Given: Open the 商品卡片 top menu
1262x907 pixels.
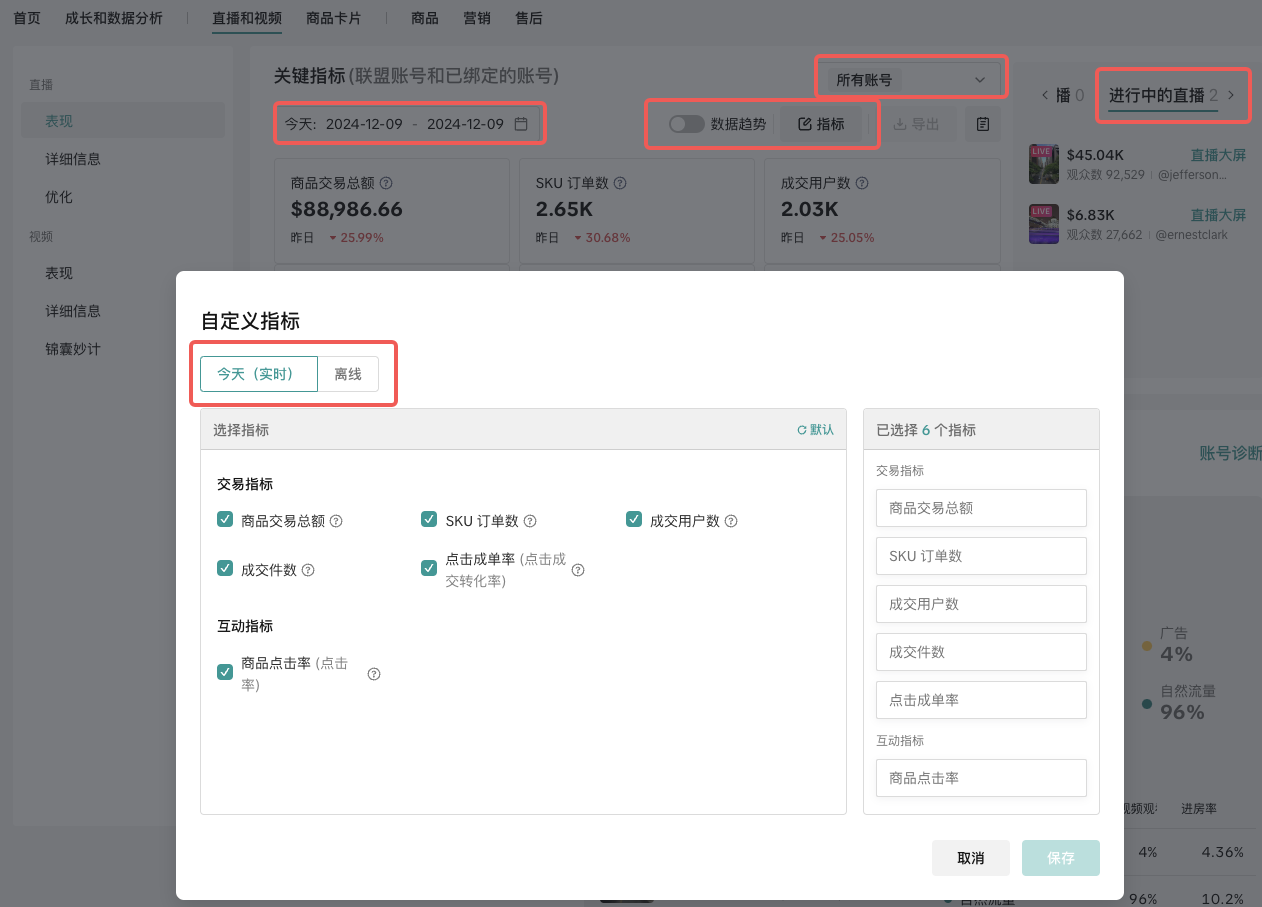Looking at the screenshot, I should 333,18.
